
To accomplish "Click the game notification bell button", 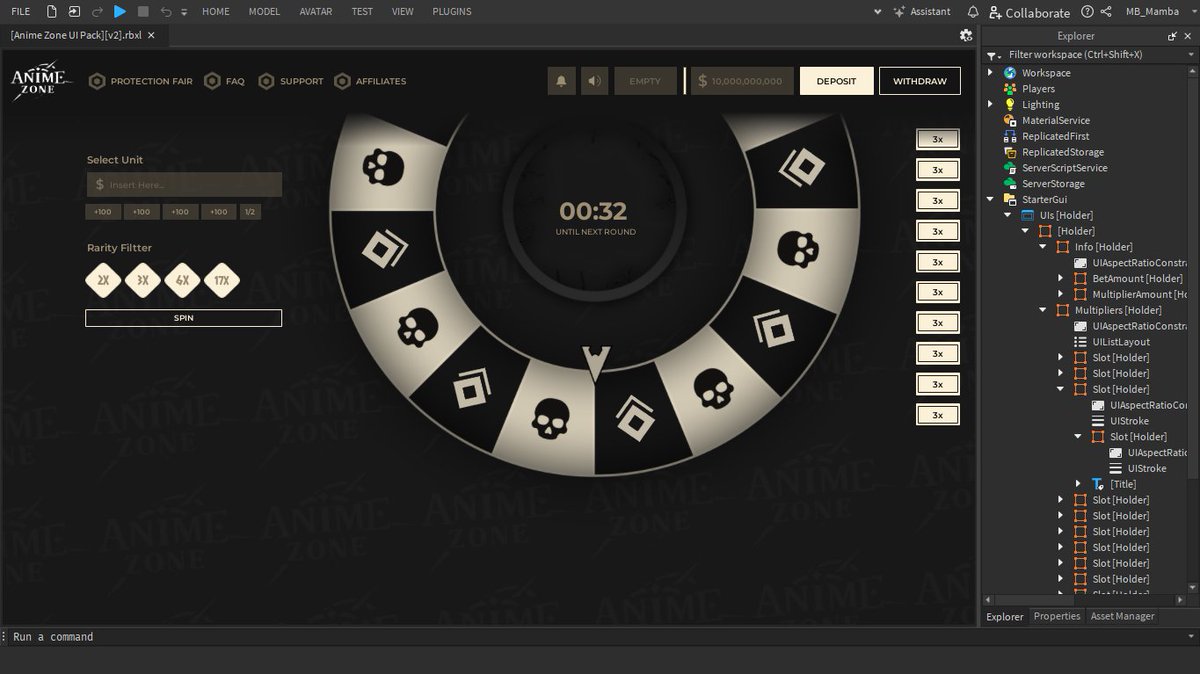I will tap(561, 81).
